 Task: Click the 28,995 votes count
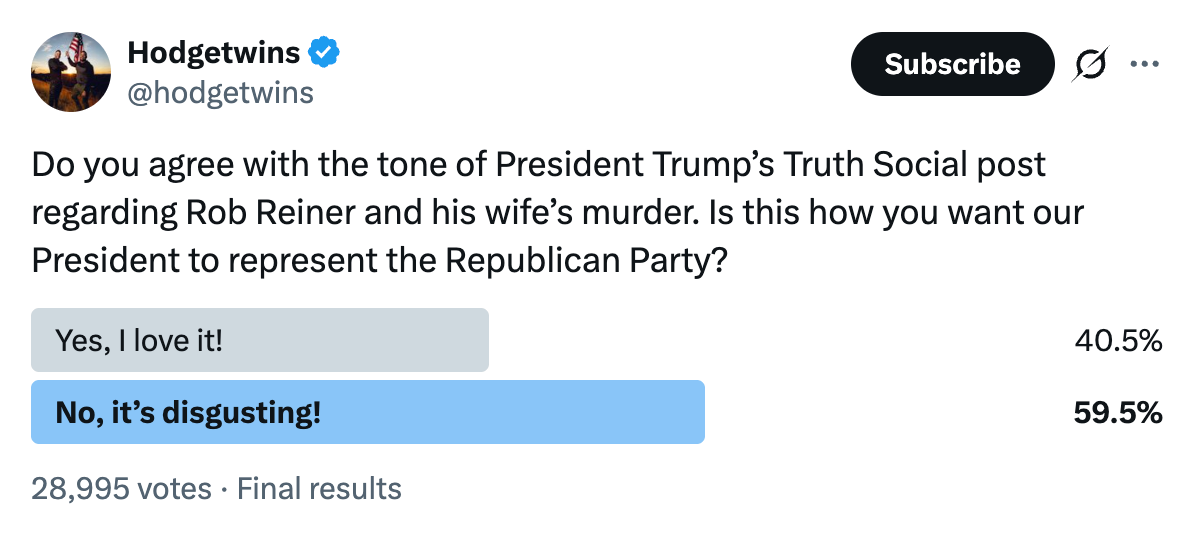[121, 488]
